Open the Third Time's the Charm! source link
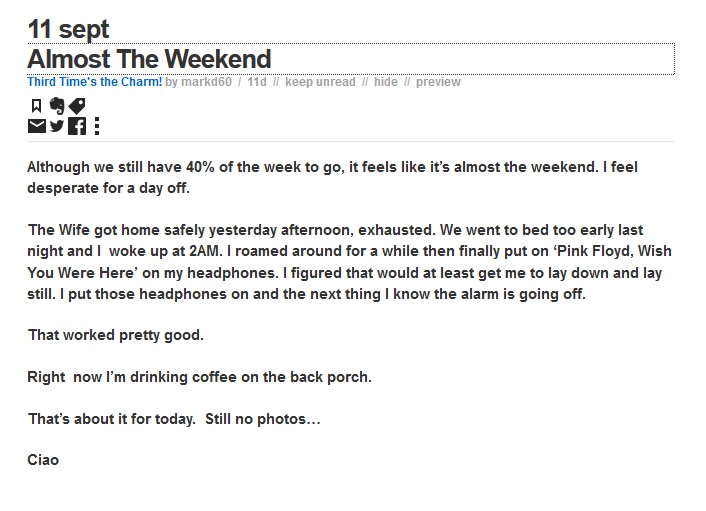Viewport: 706px width, 511px height. click(x=95, y=82)
